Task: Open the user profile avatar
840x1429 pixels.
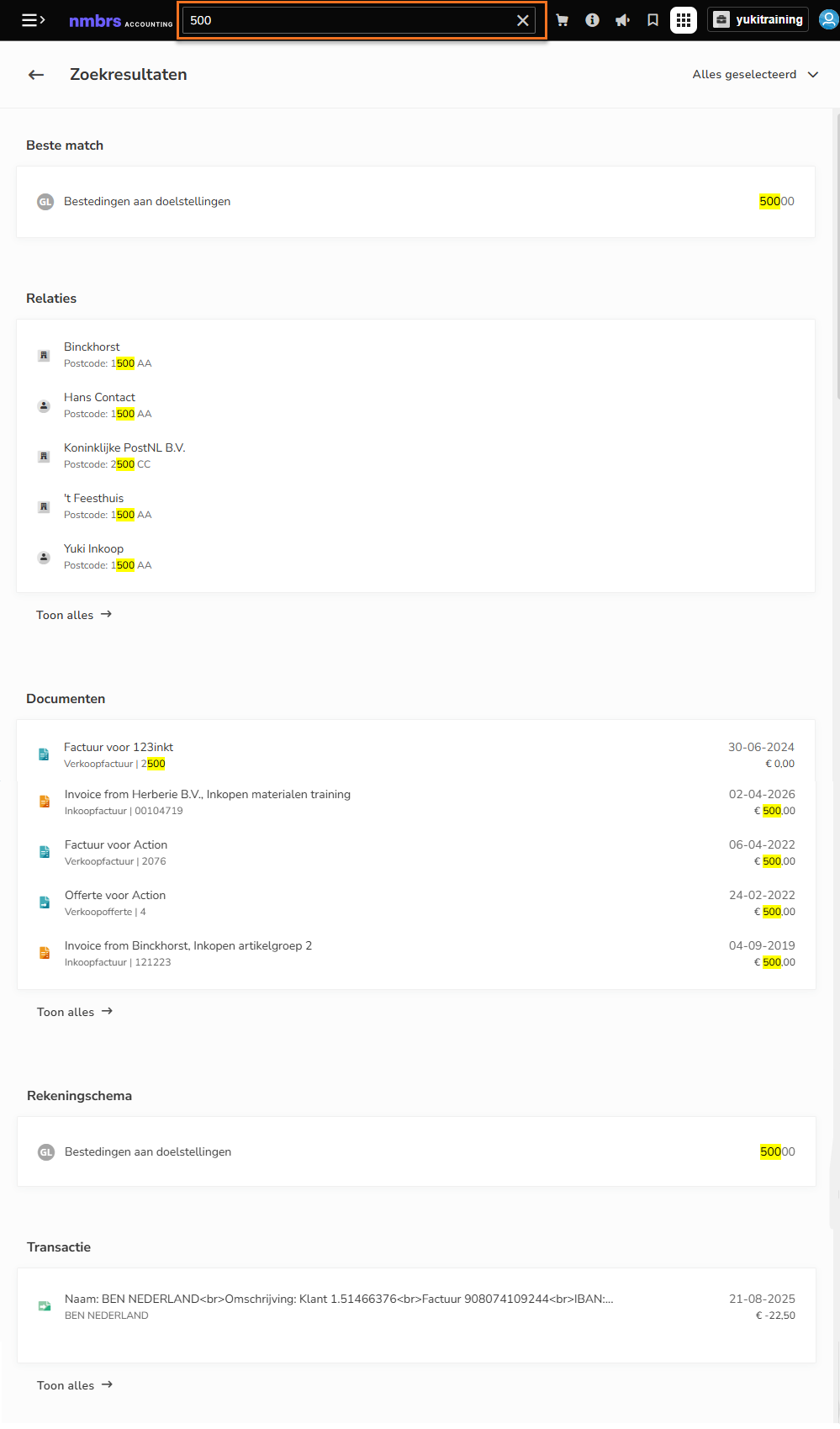Action: coord(828,19)
